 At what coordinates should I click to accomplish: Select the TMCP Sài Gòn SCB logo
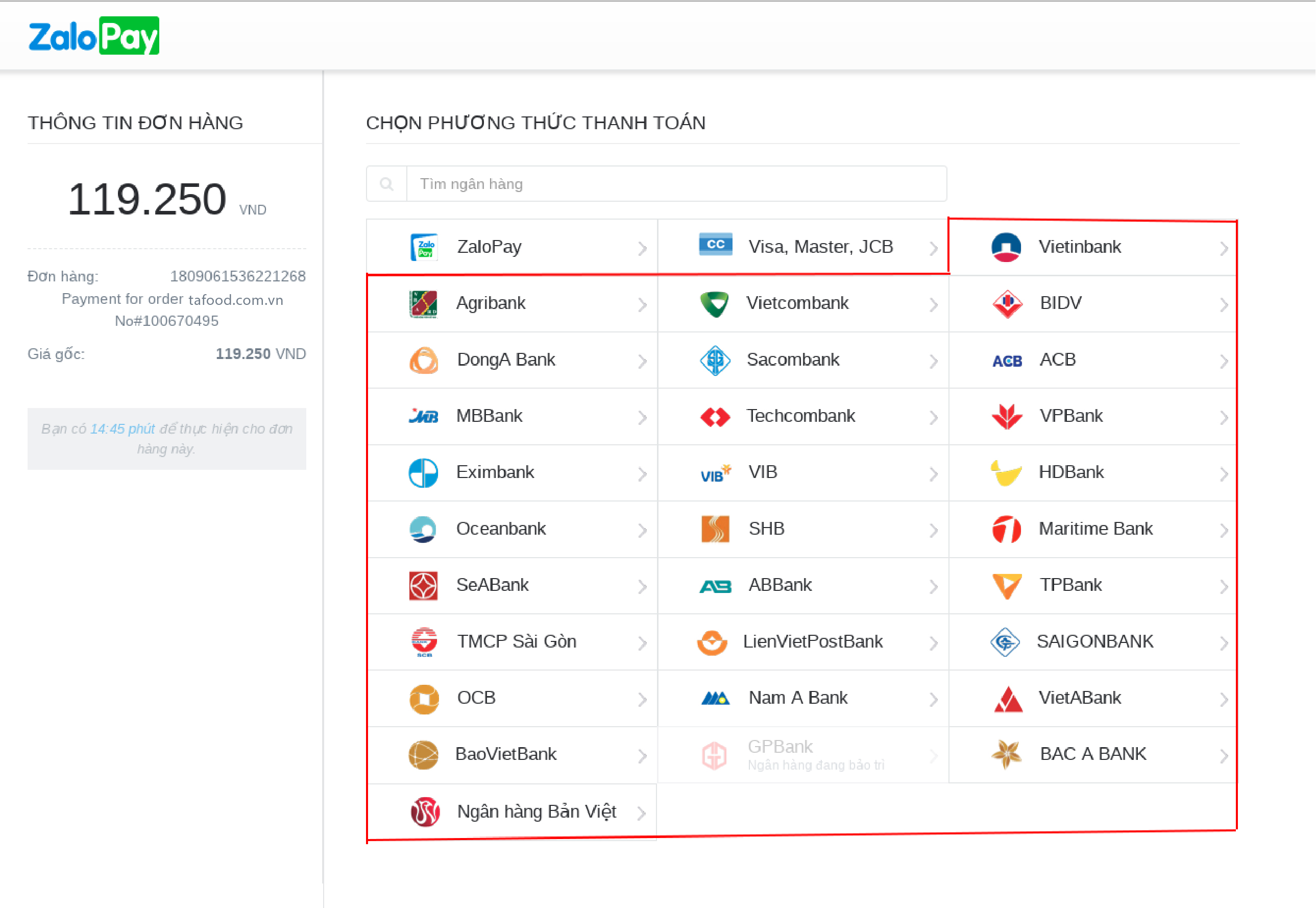point(424,642)
